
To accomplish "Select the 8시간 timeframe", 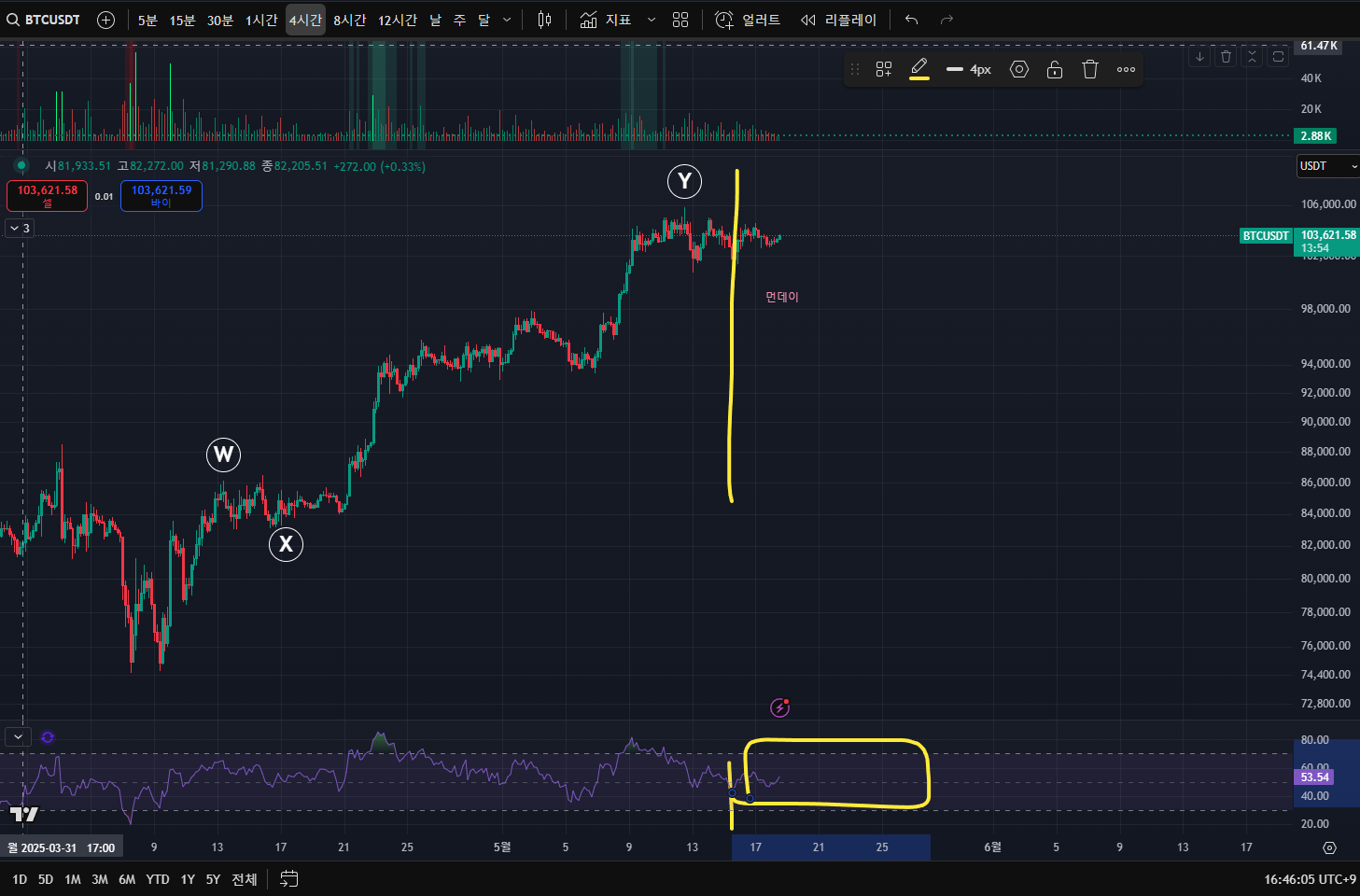I will [350, 20].
